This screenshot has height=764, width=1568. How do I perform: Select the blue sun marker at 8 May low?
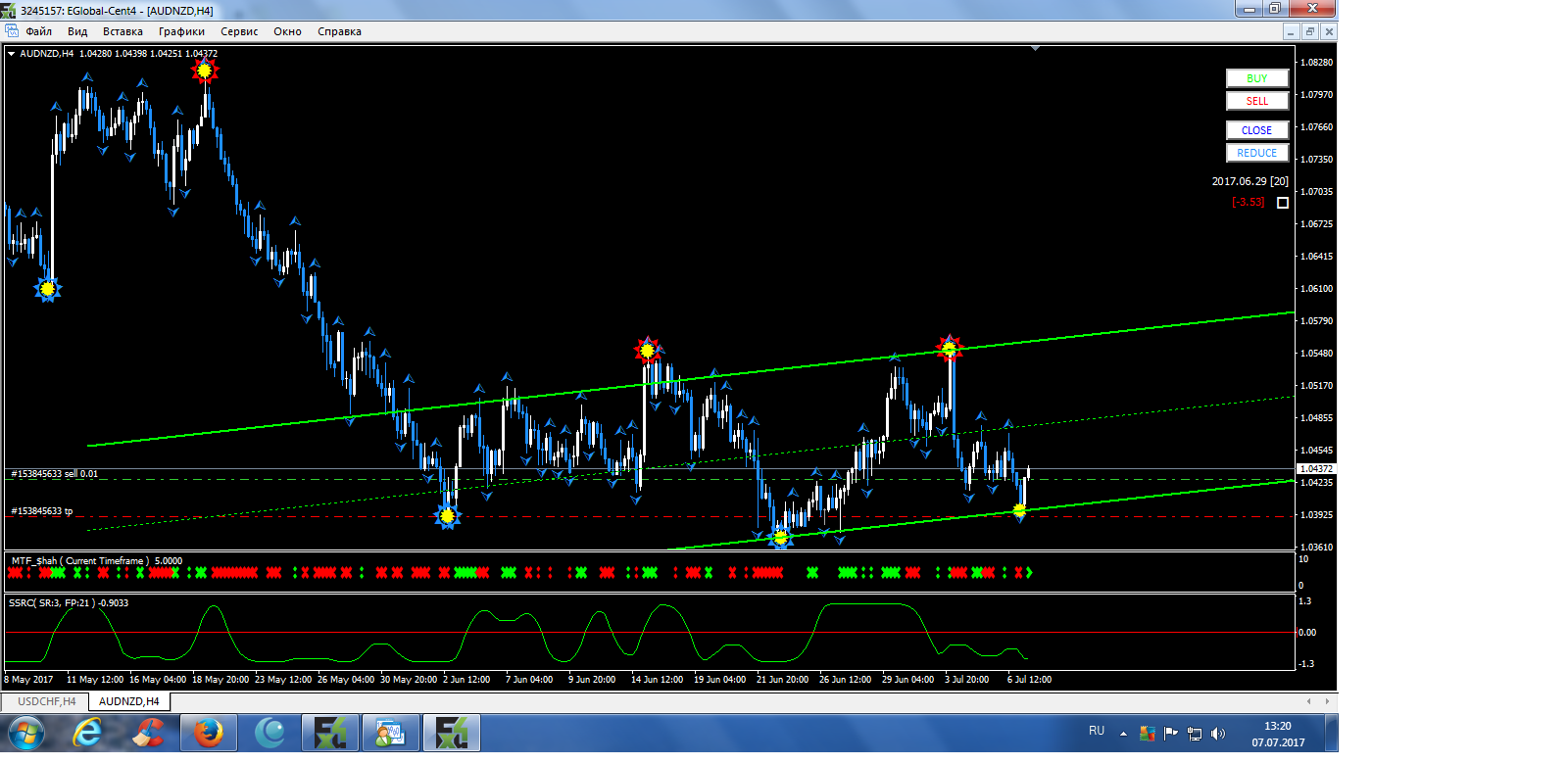(x=47, y=289)
